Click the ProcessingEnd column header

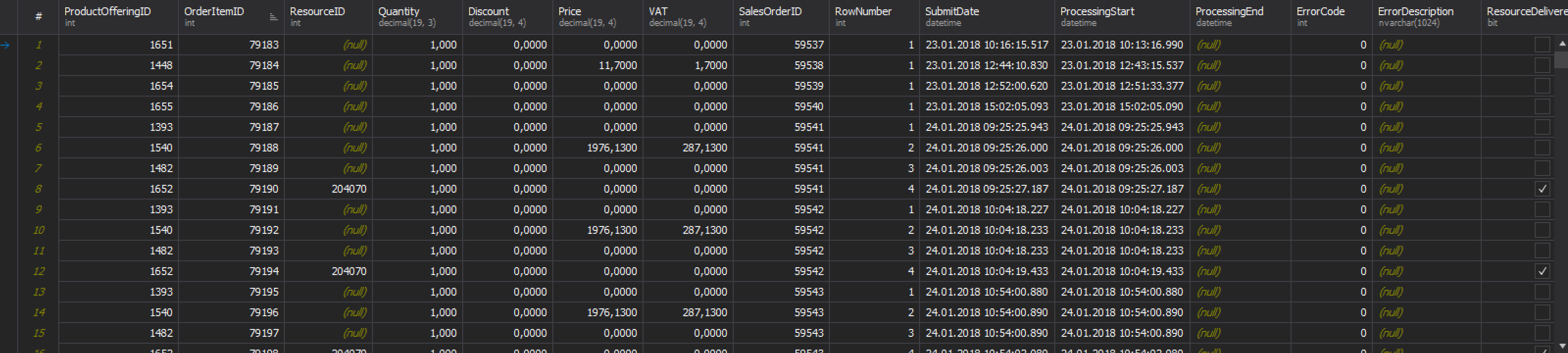point(1240,17)
